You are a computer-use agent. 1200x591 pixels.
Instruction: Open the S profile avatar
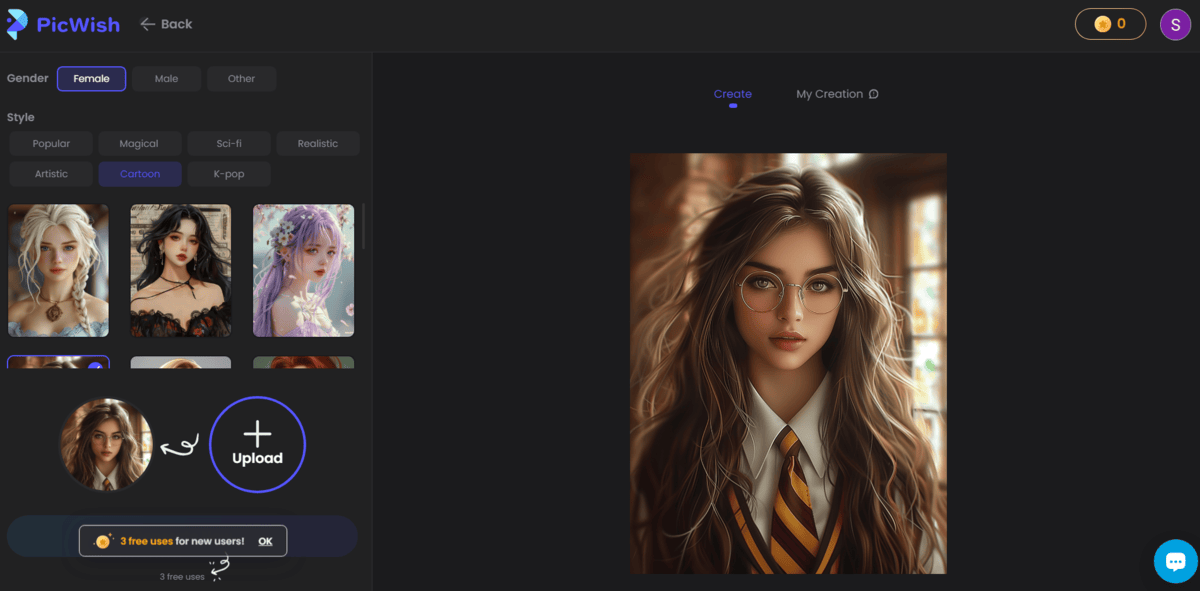[x=1175, y=23]
